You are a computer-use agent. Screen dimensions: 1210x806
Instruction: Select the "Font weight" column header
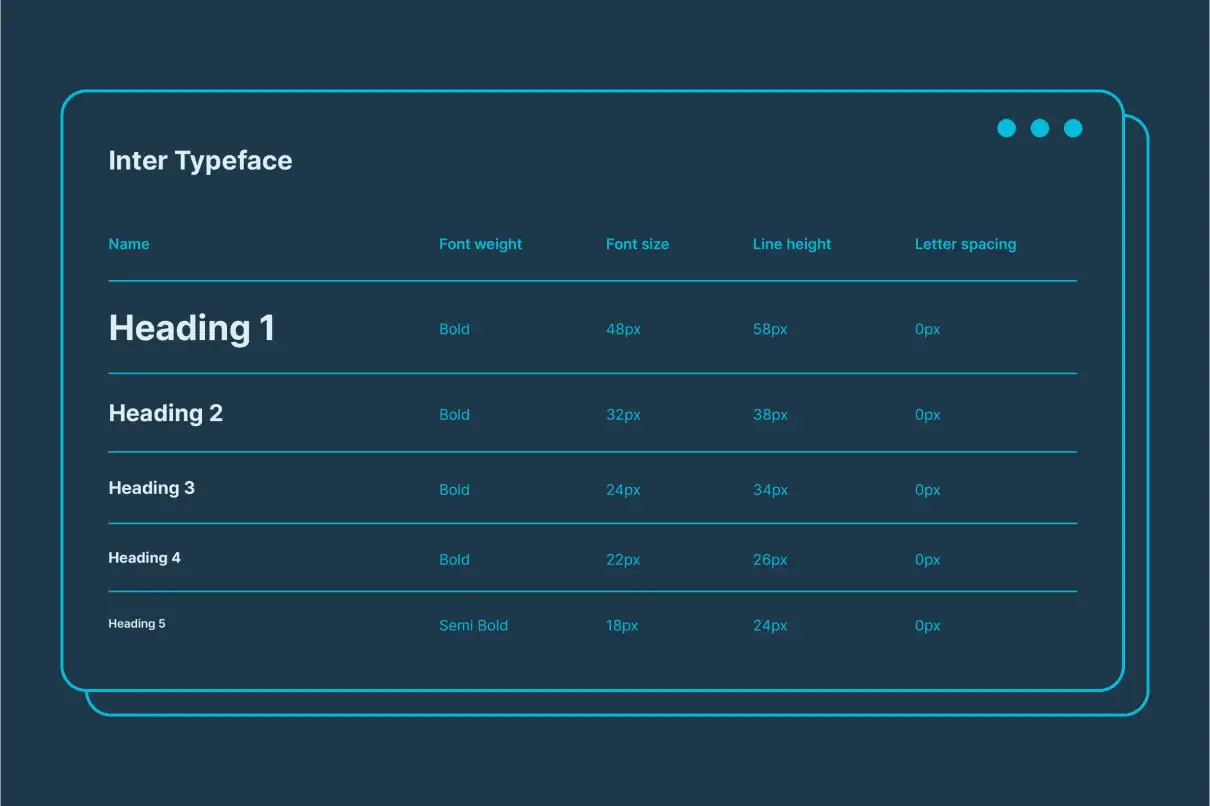480,244
